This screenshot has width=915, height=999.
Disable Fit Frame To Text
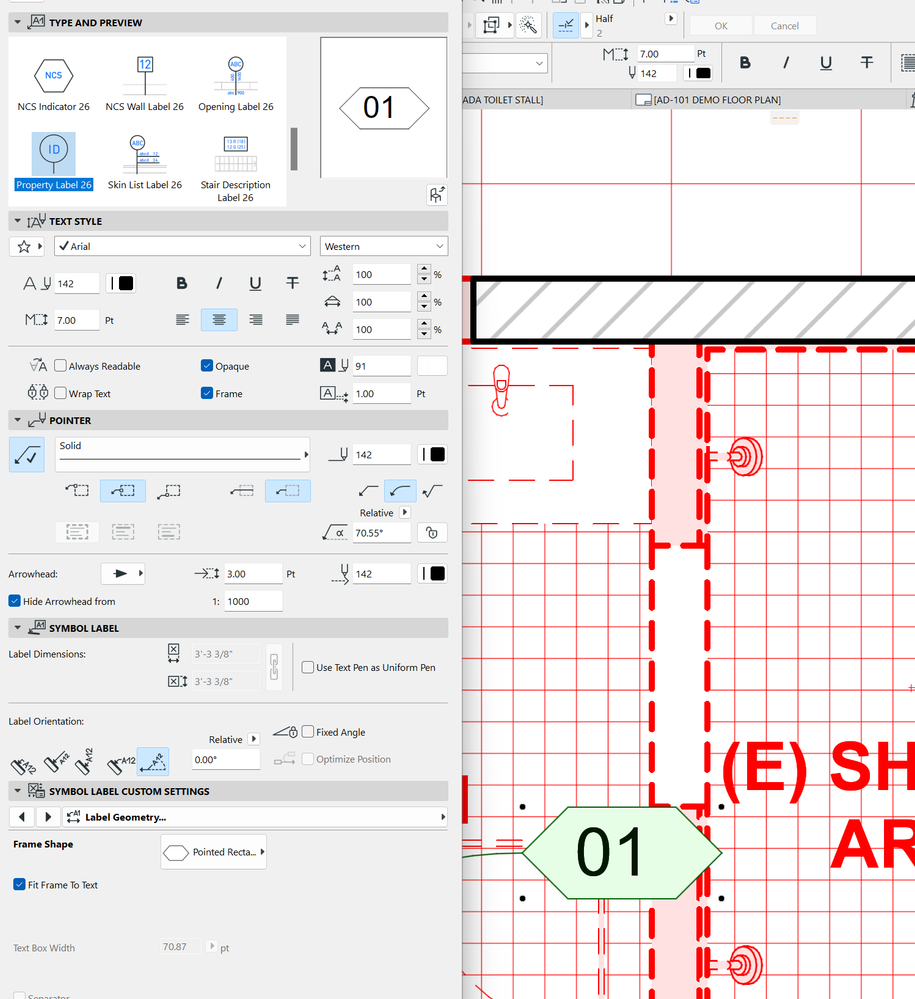click(x=17, y=884)
